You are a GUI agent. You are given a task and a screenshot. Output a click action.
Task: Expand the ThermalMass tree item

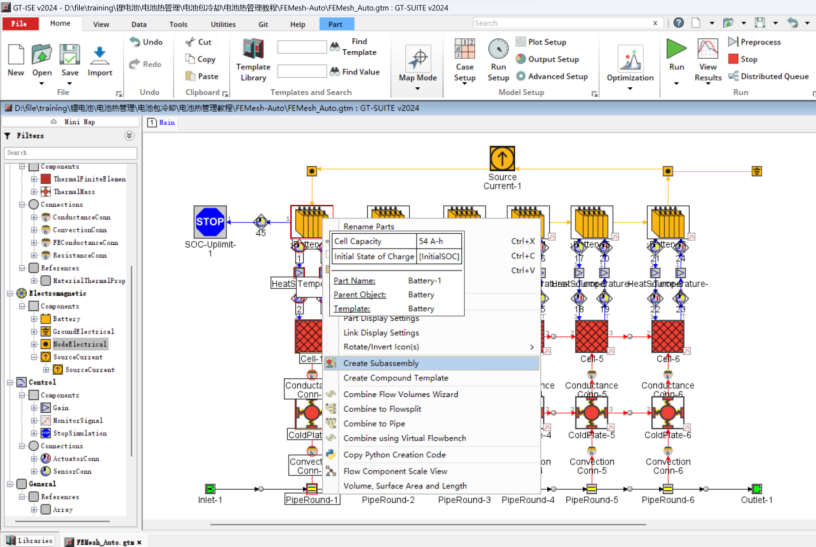(34, 192)
